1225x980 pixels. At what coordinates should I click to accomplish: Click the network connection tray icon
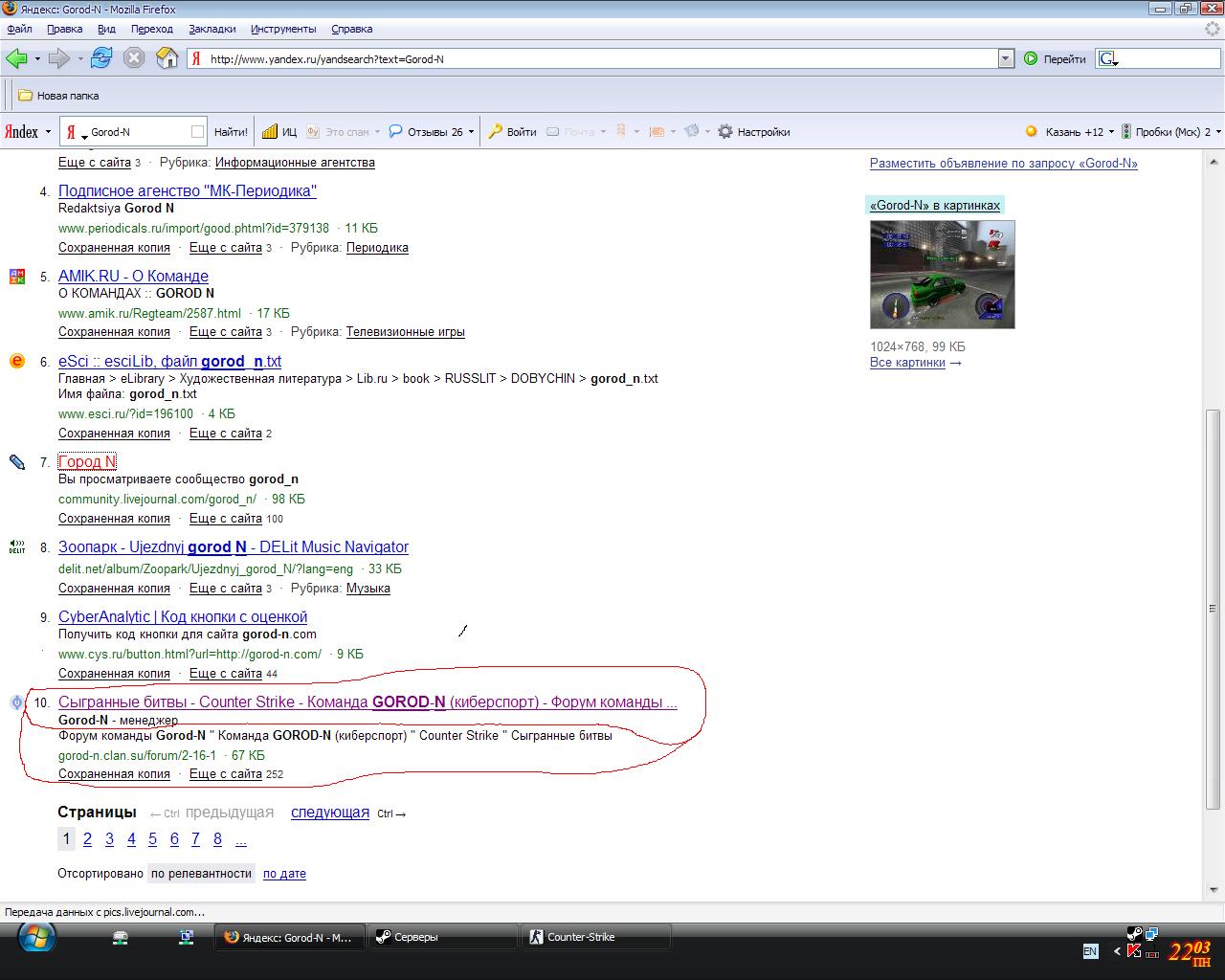tap(1151, 933)
